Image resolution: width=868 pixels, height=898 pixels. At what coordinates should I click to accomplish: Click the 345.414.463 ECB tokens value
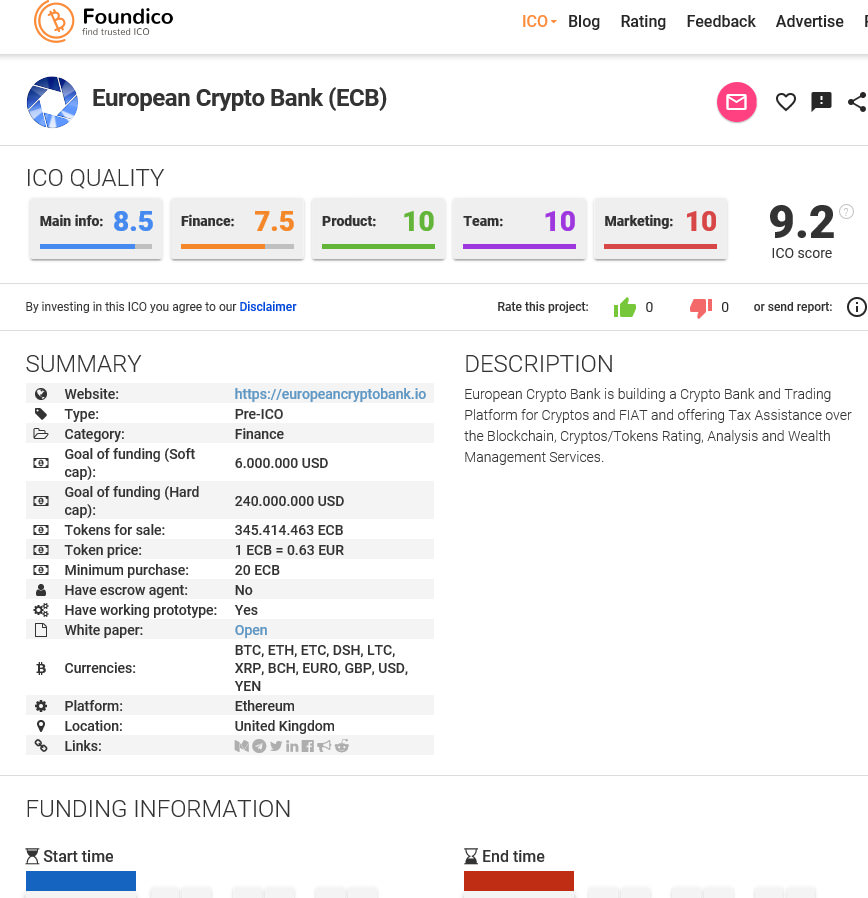coord(289,530)
